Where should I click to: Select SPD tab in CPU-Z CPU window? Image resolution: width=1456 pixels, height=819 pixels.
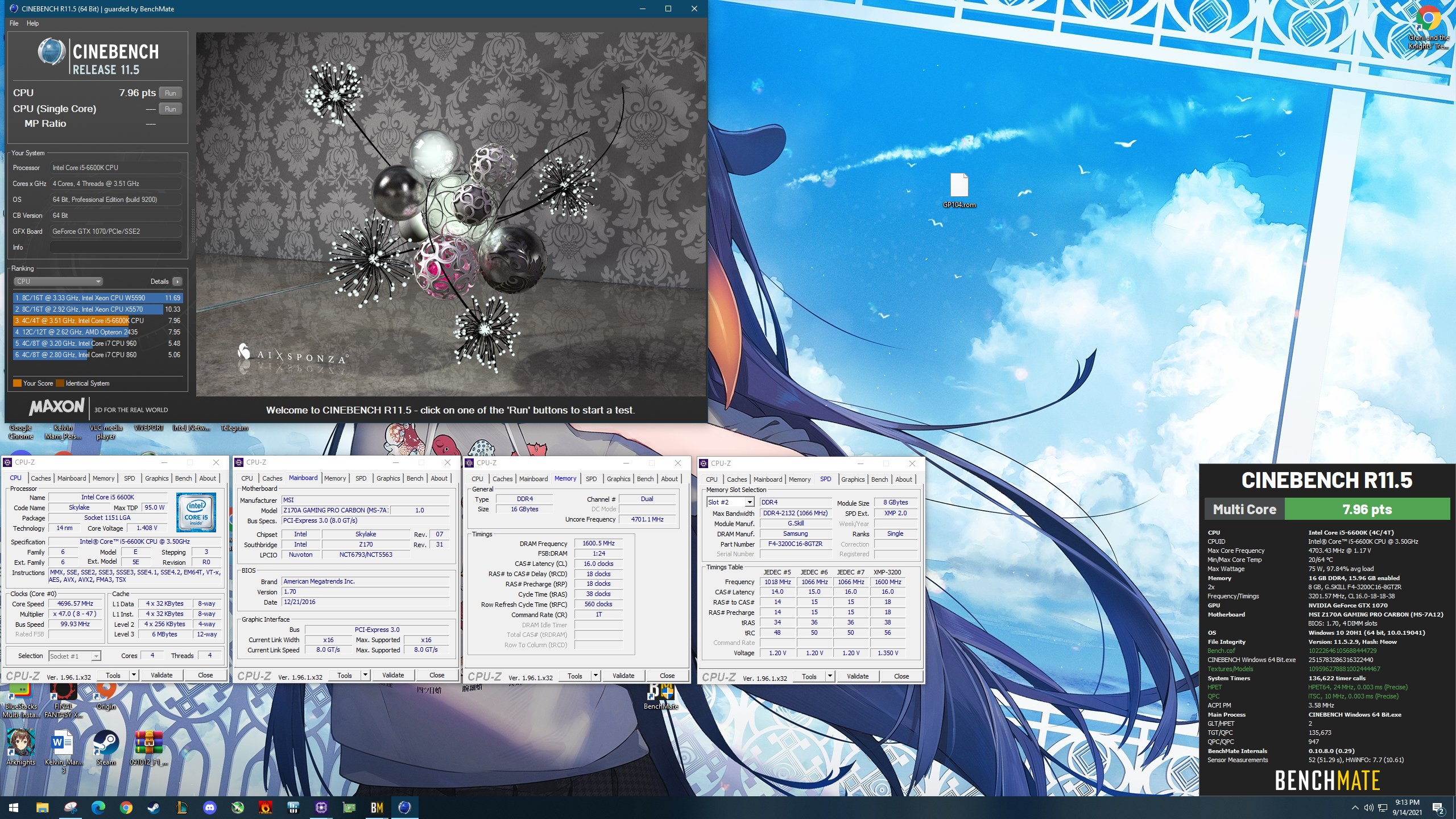(130, 478)
